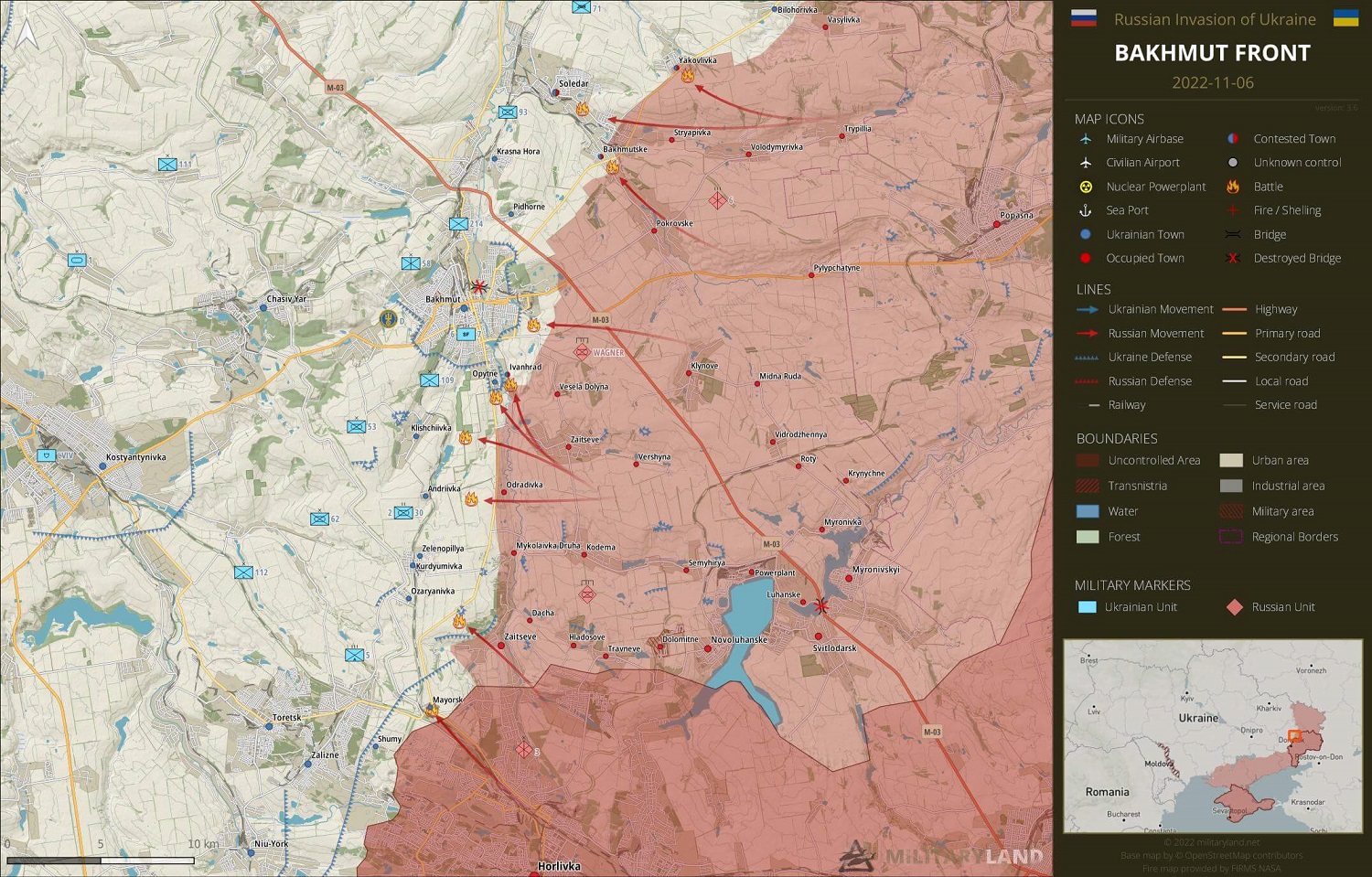Click the Nuclear Powerplant legend icon

click(1086, 187)
